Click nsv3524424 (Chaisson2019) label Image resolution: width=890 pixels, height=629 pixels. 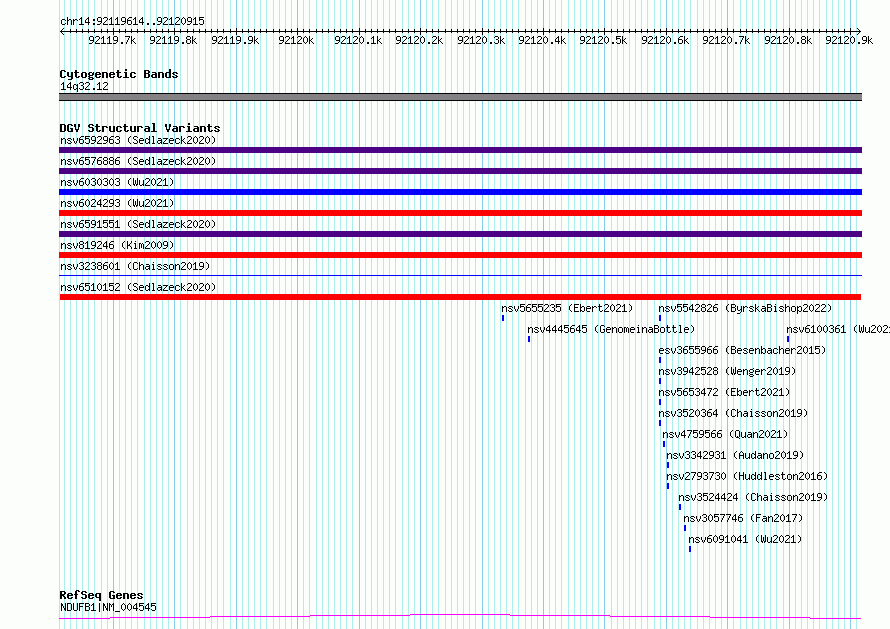pos(753,497)
